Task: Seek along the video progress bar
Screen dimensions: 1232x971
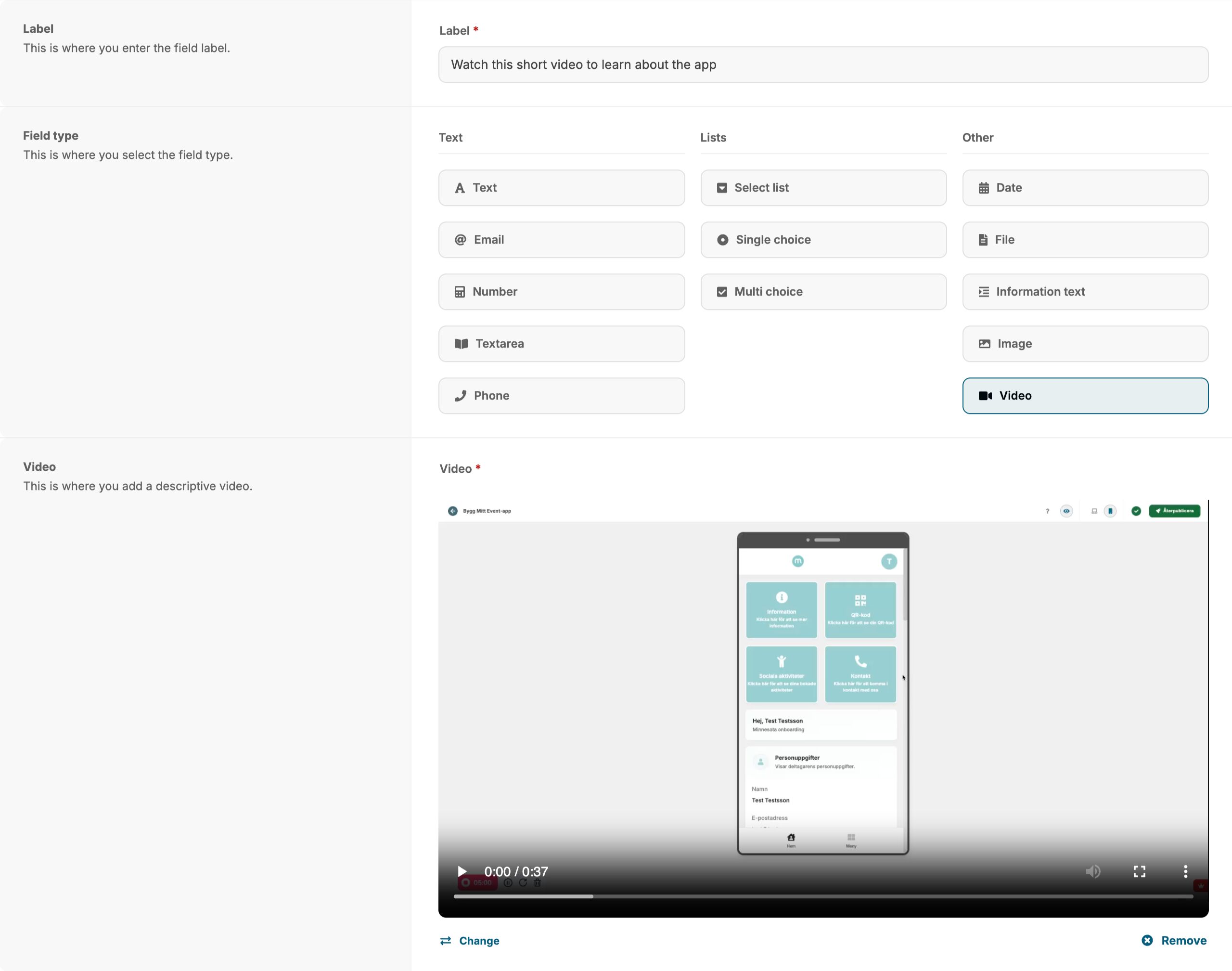Action: (x=823, y=896)
